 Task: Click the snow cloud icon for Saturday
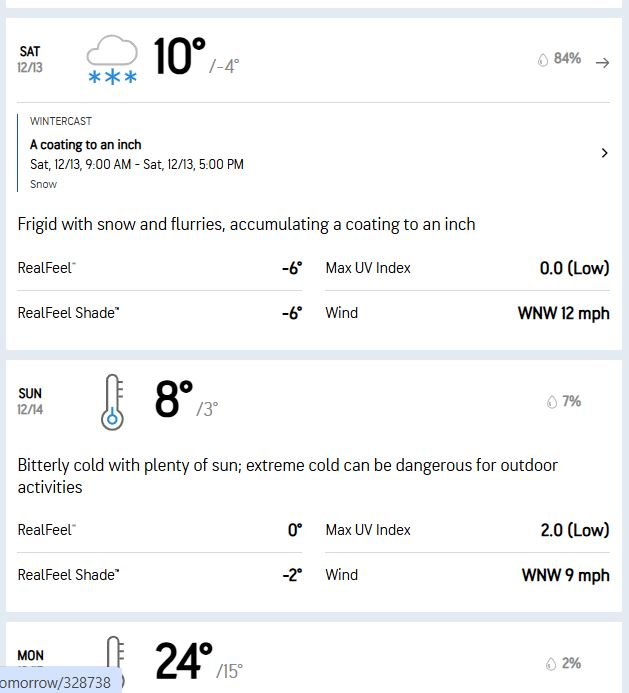click(x=112, y=60)
